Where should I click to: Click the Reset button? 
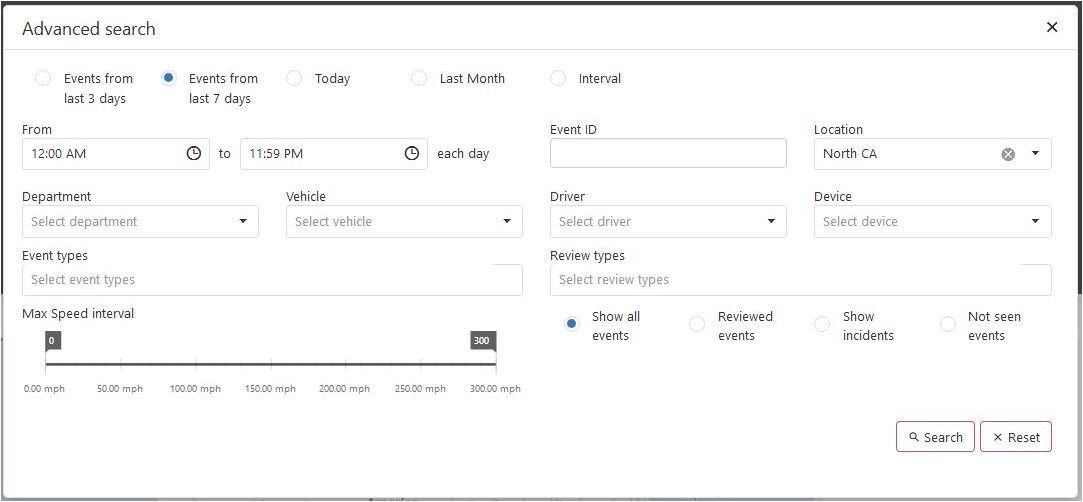tap(1016, 436)
